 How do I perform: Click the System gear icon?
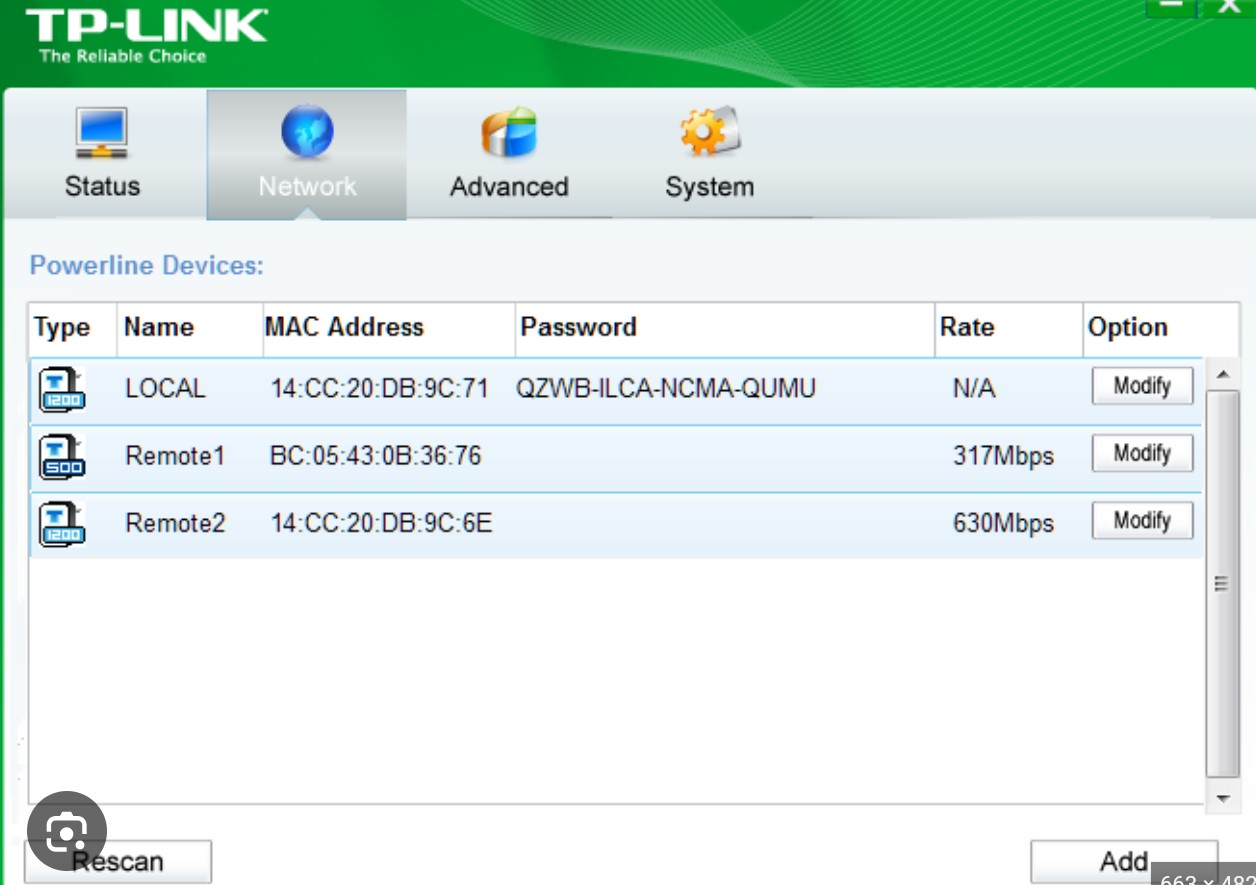point(710,132)
